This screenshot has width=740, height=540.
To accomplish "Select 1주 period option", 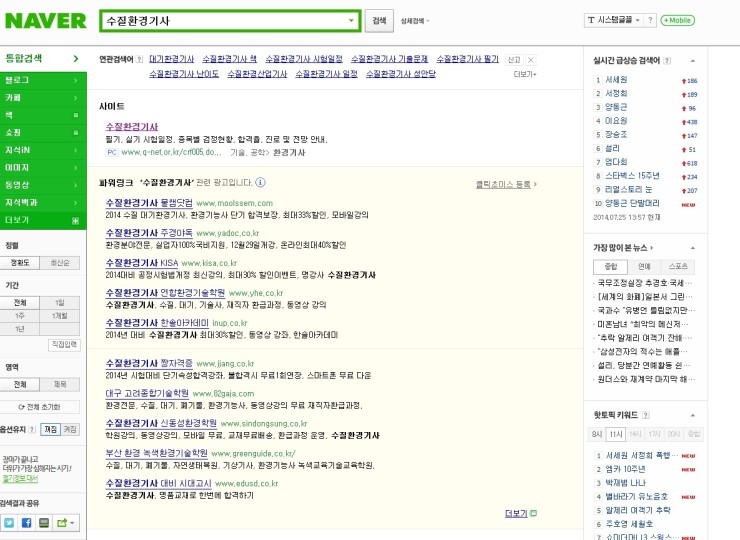I will (x=20, y=316).
